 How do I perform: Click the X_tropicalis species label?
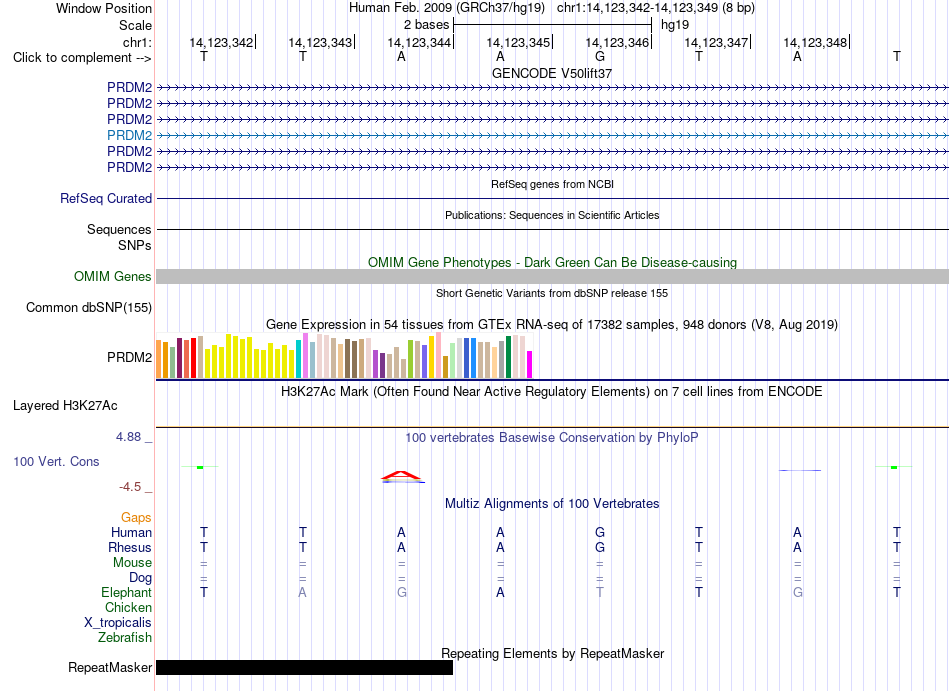coord(118,623)
